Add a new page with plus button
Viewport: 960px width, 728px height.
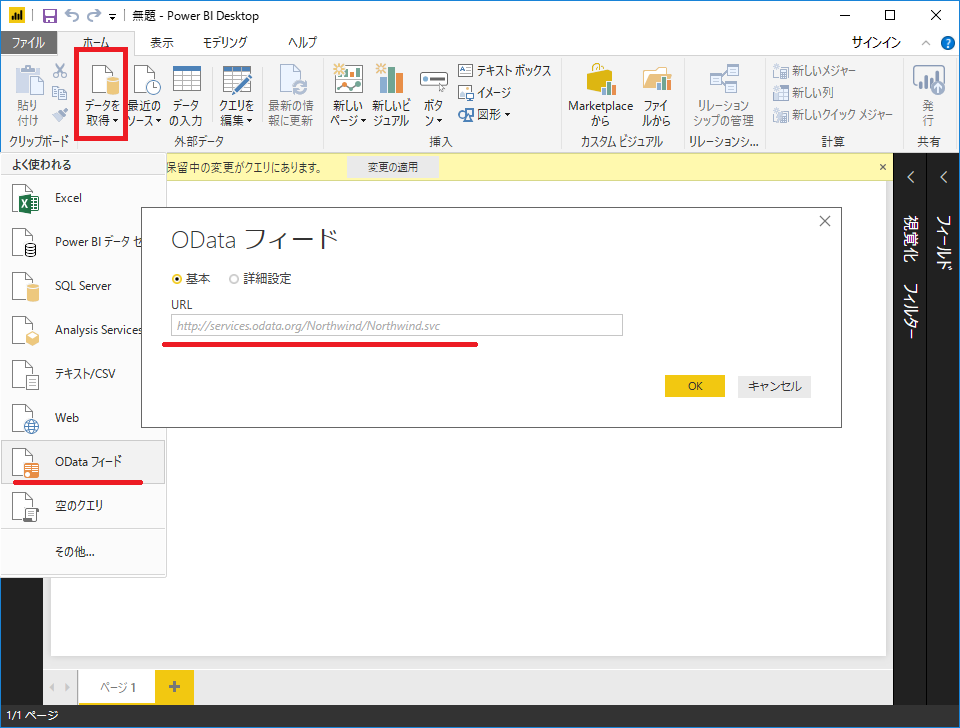[x=174, y=687]
